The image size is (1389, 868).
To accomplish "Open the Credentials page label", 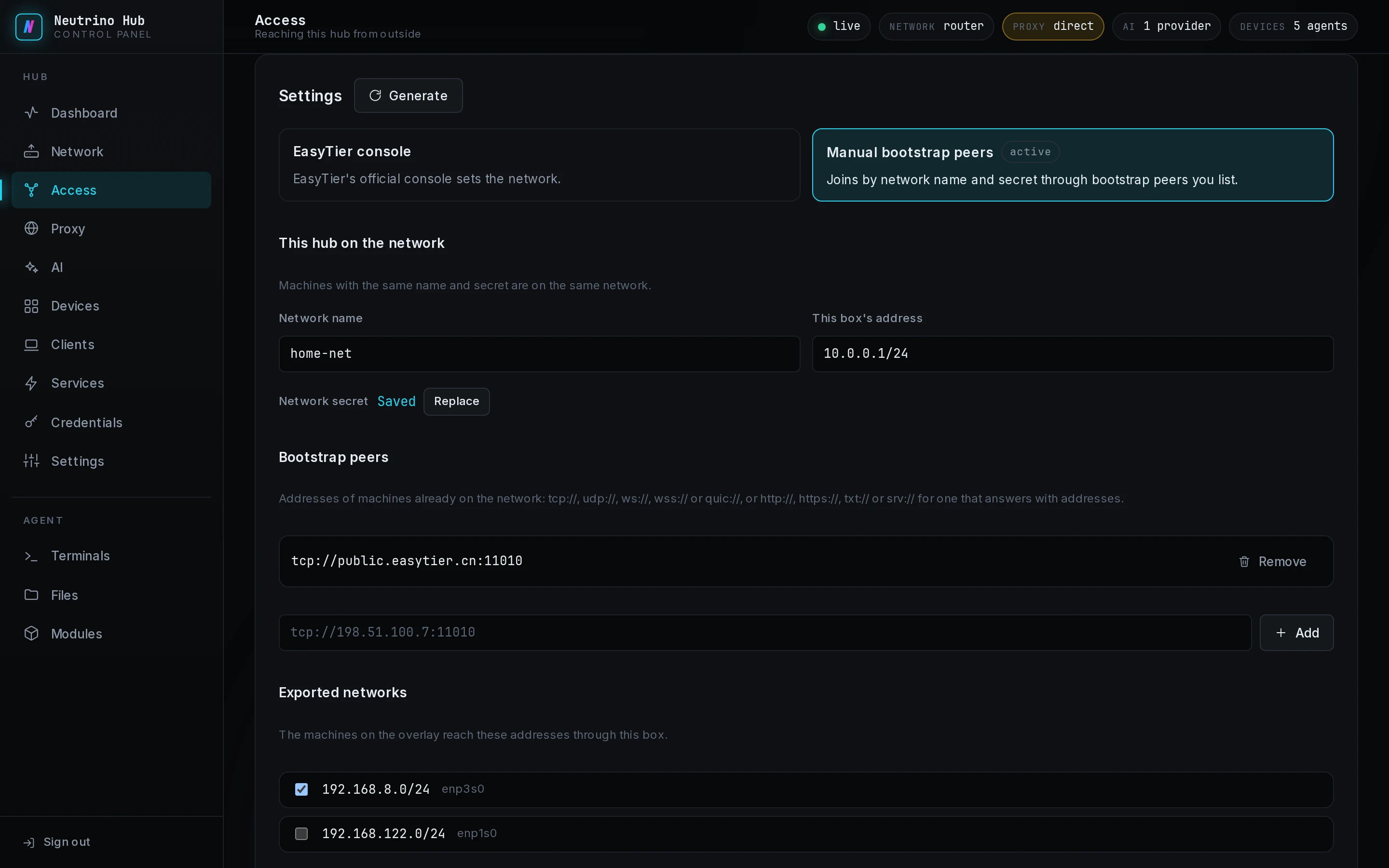I will point(87,422).
